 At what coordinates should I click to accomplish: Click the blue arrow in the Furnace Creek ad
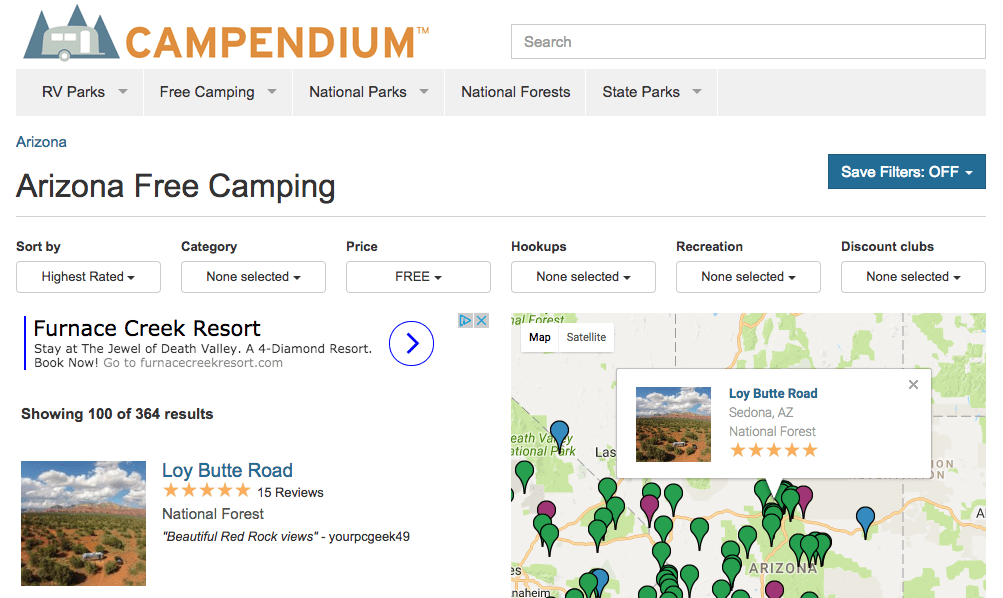(x=411, y=343)
